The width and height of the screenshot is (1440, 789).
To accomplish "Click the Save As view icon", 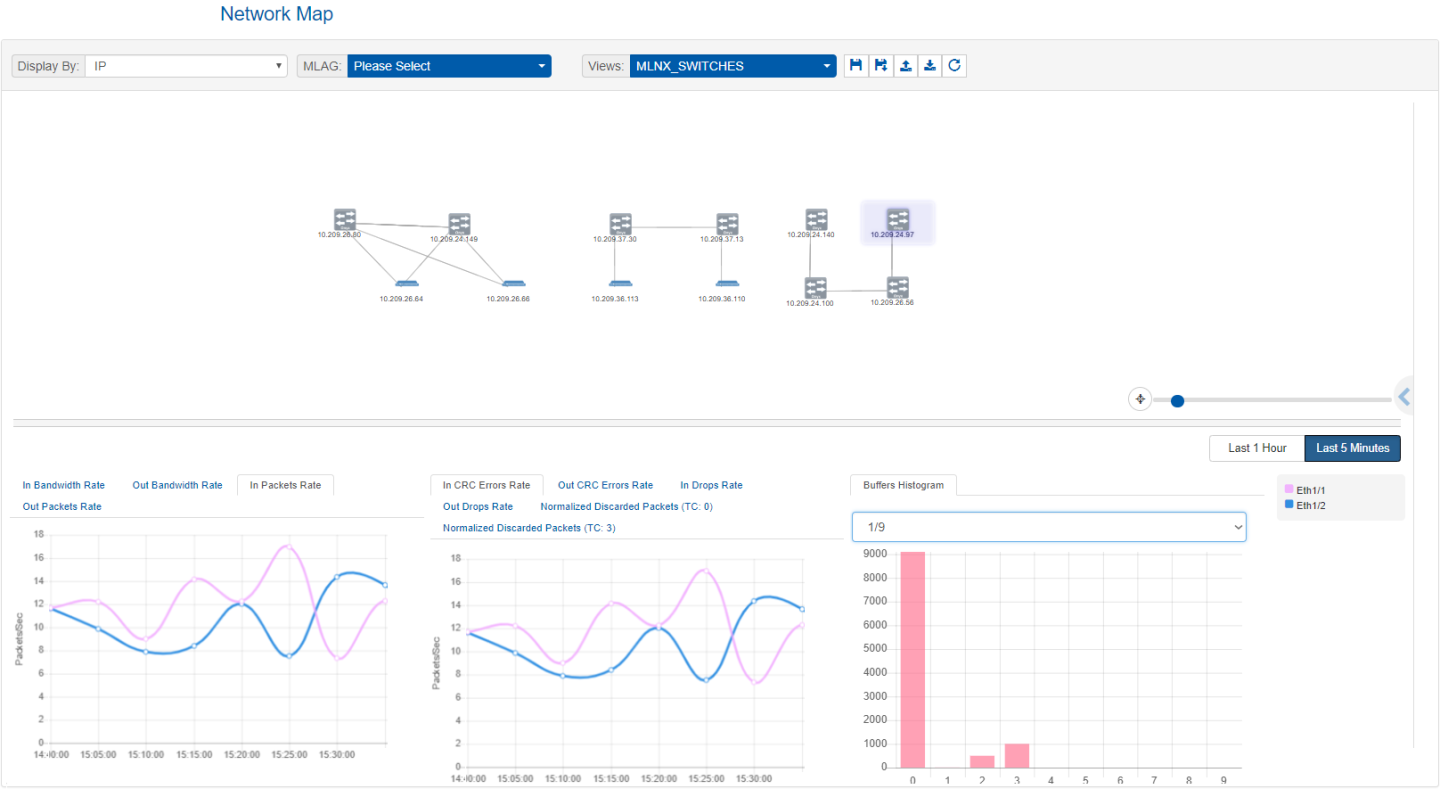I will [881, 66].
